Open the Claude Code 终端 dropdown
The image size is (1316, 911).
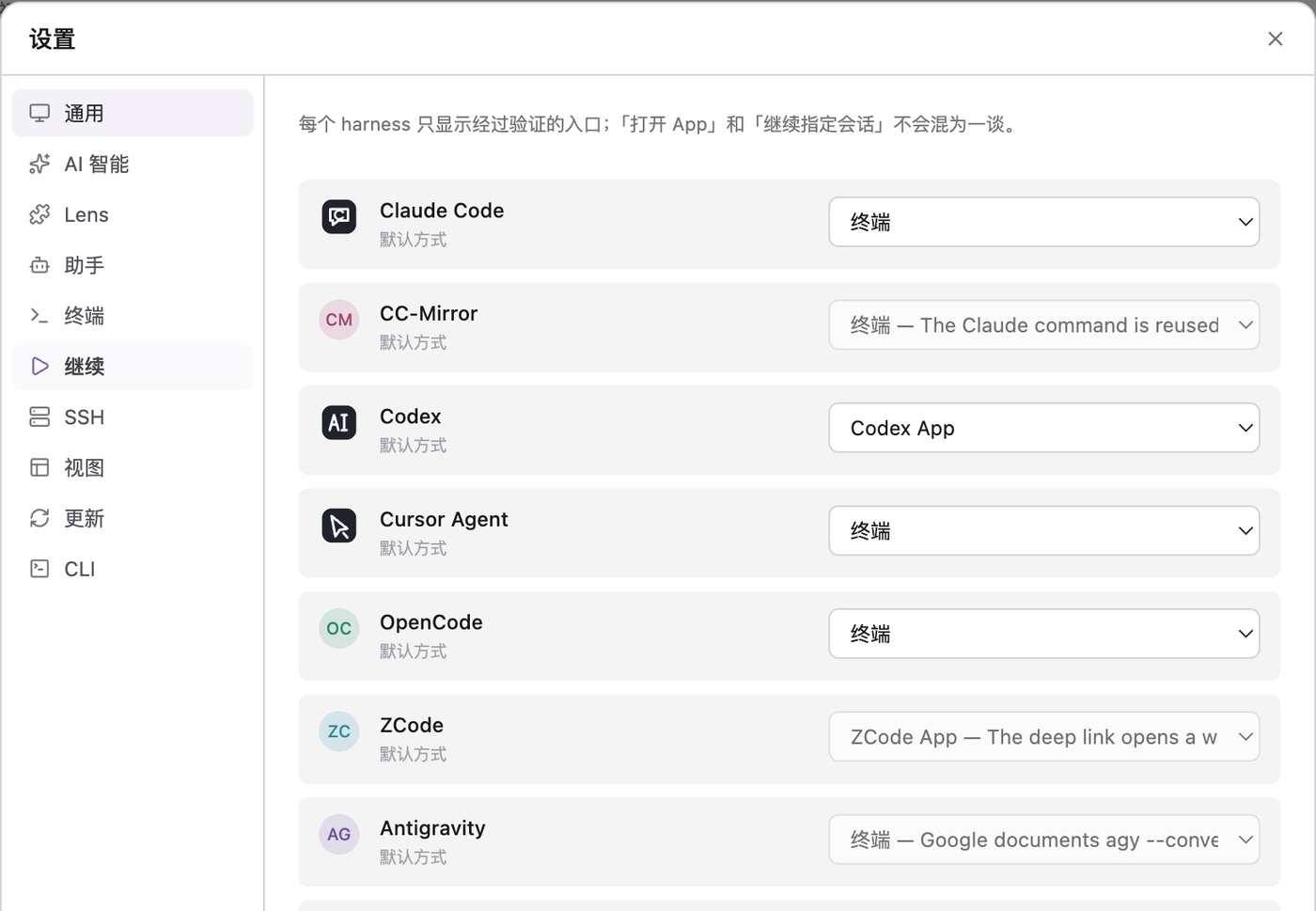click(1044, 222)
